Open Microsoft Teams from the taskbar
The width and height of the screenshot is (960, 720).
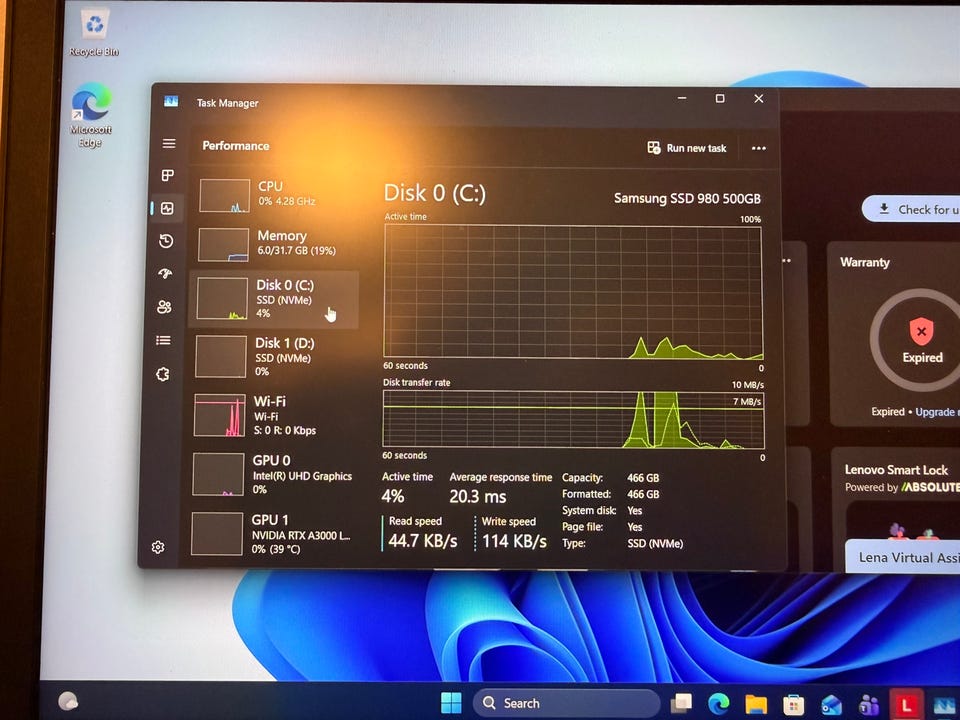coord(868,706)
